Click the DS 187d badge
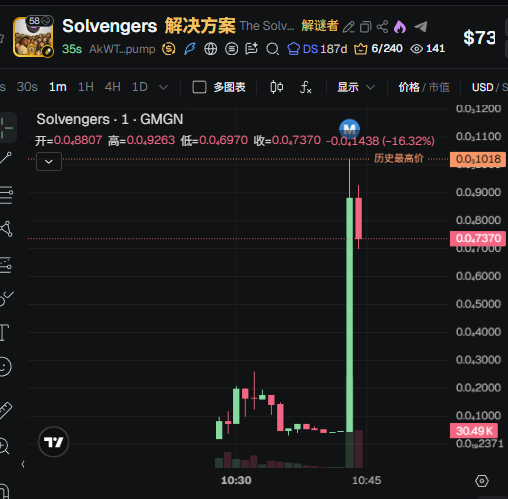 pos(317,49)
